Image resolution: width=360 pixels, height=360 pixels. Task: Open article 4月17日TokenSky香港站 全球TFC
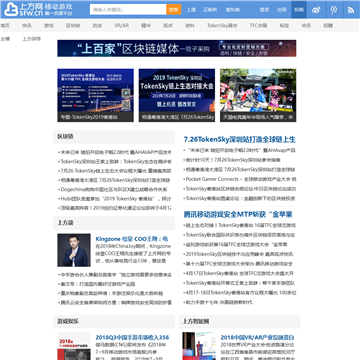tap(240, 273)
